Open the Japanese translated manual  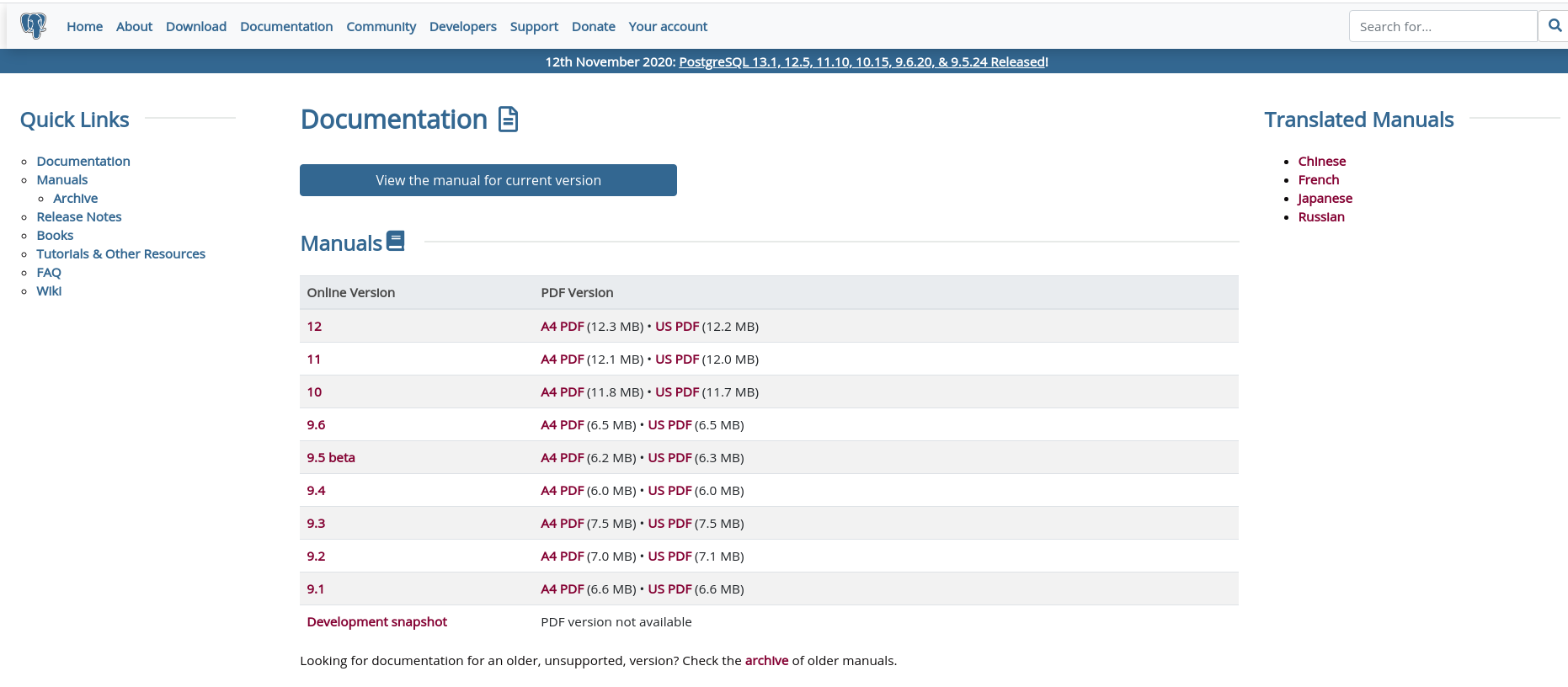click(1325, 199)
